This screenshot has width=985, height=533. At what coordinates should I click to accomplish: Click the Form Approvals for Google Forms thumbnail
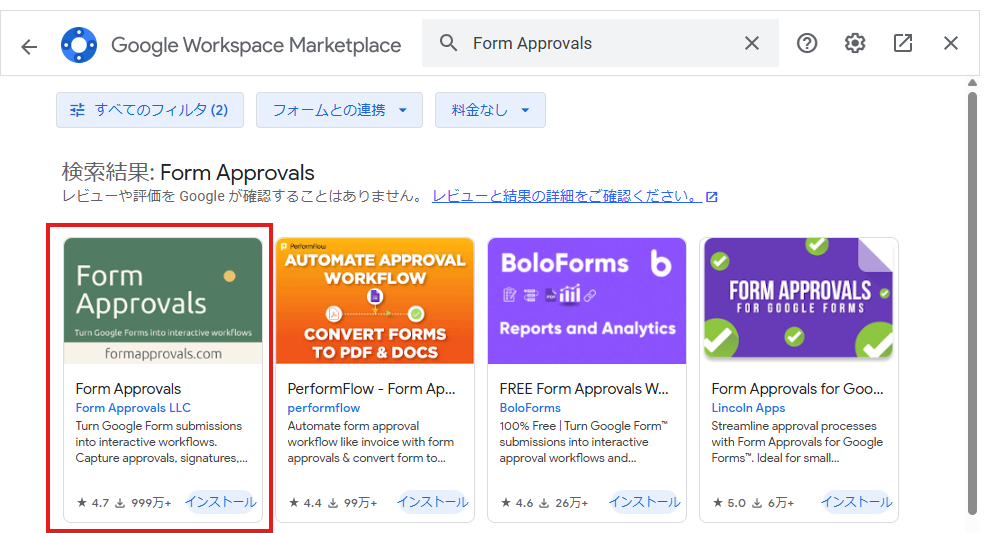[x=798, y=300]
